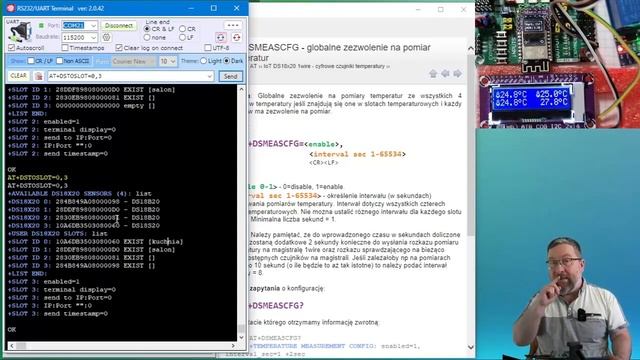Click the '+USER DS18X20 SLOTS: list' terminal line
Image resolution: width=640 pixels, height=360 pixels.
click(58, 233)
